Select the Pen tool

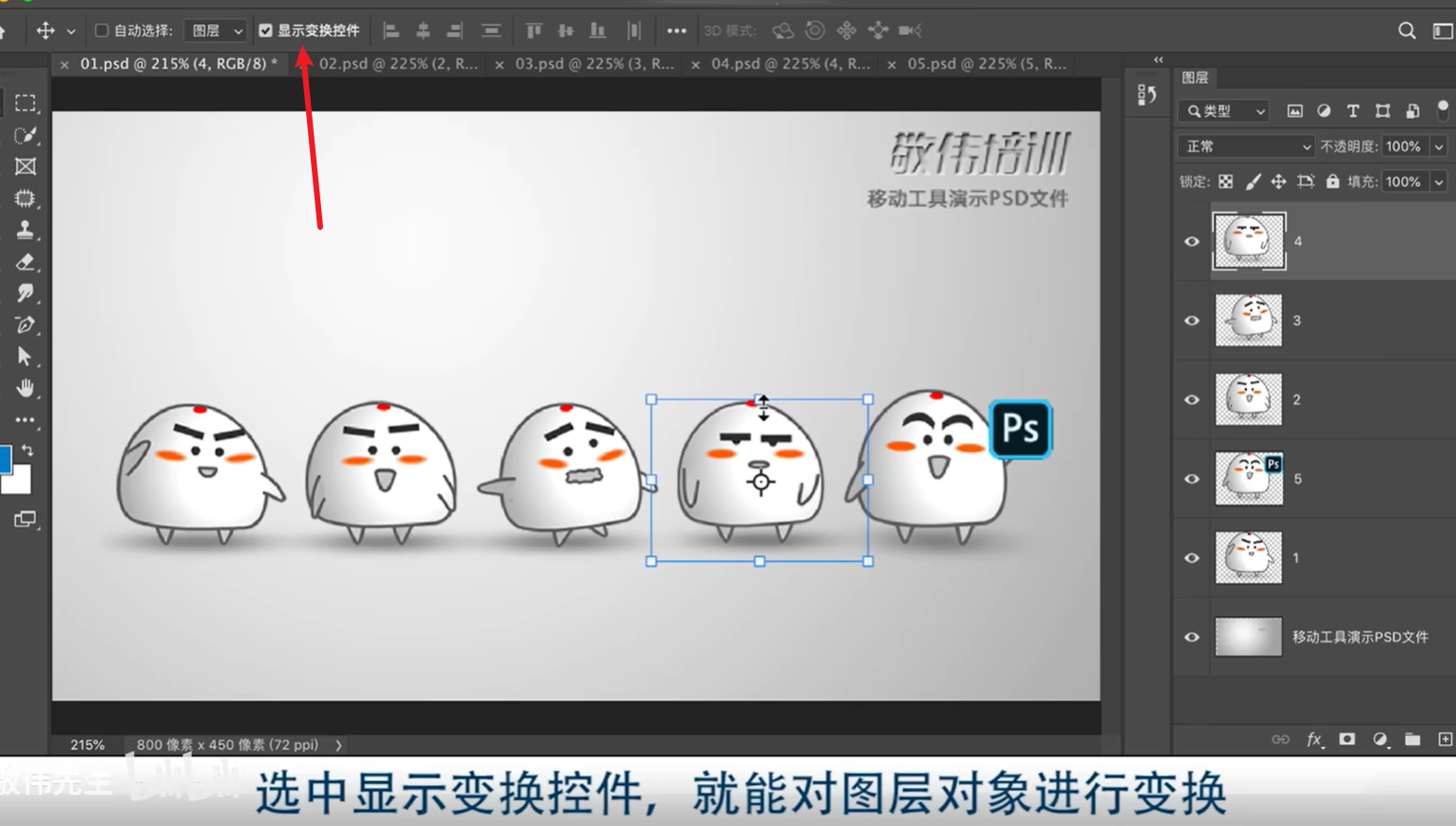coord(26,325)
